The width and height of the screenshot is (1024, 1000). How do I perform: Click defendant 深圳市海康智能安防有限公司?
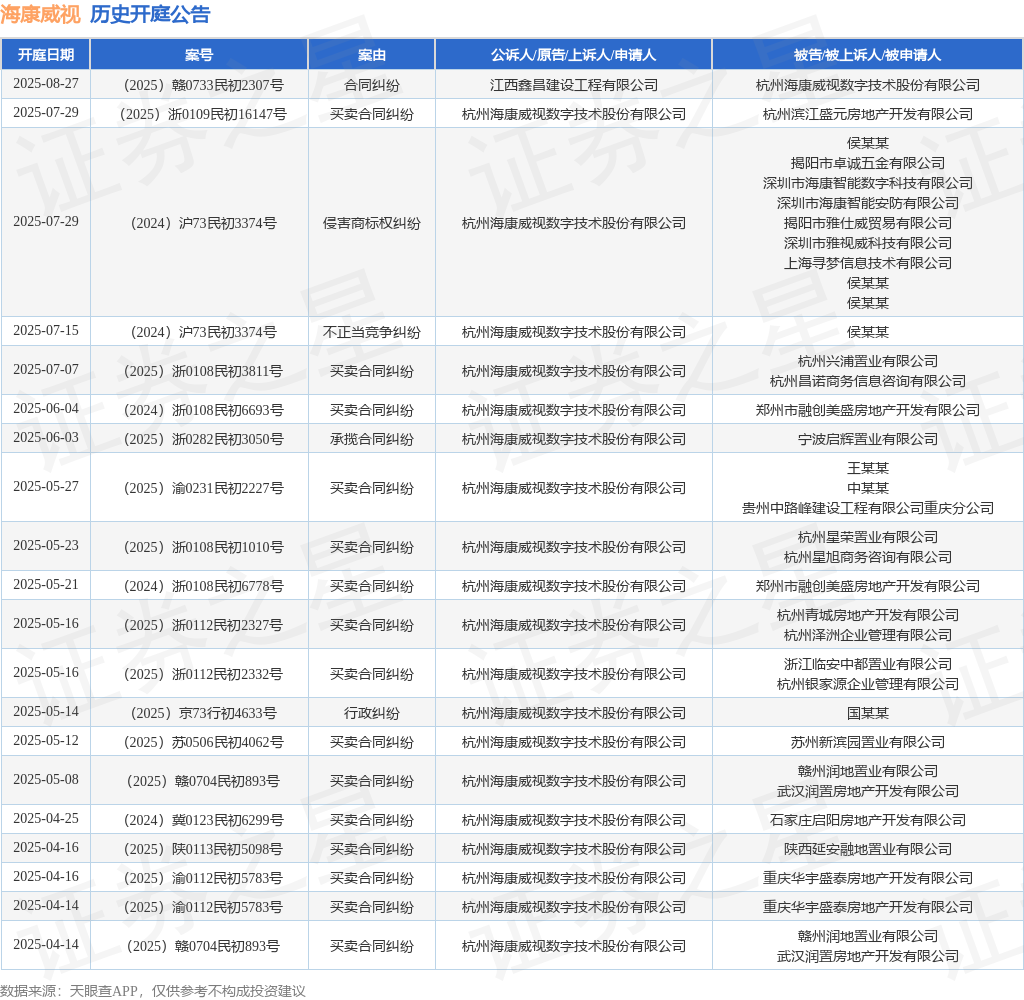(867, 203)
